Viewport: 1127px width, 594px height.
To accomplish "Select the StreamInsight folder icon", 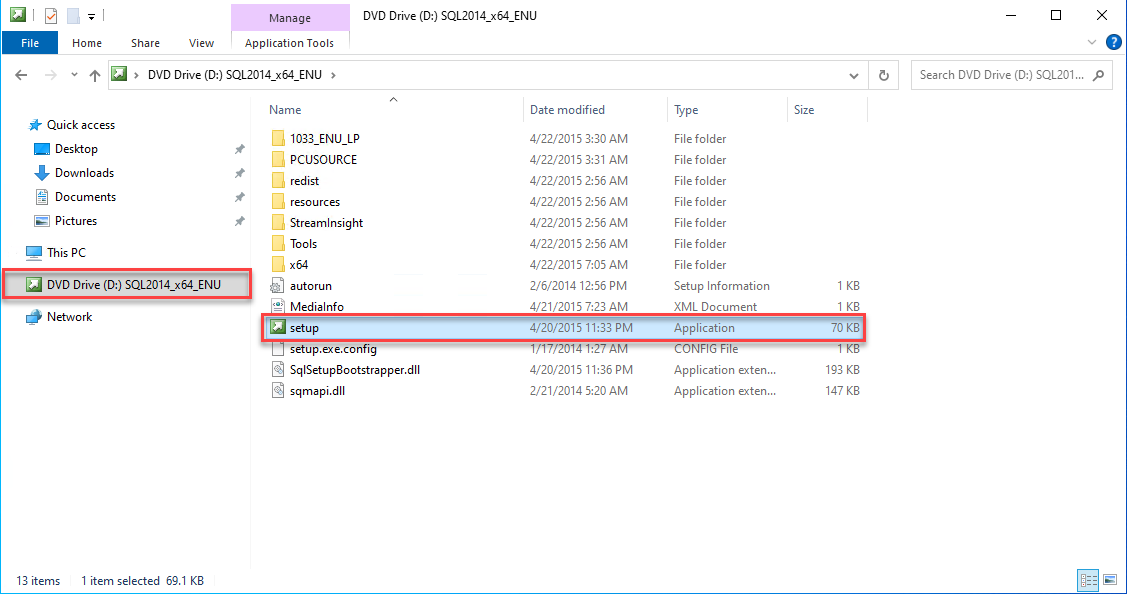I will 278,223.
